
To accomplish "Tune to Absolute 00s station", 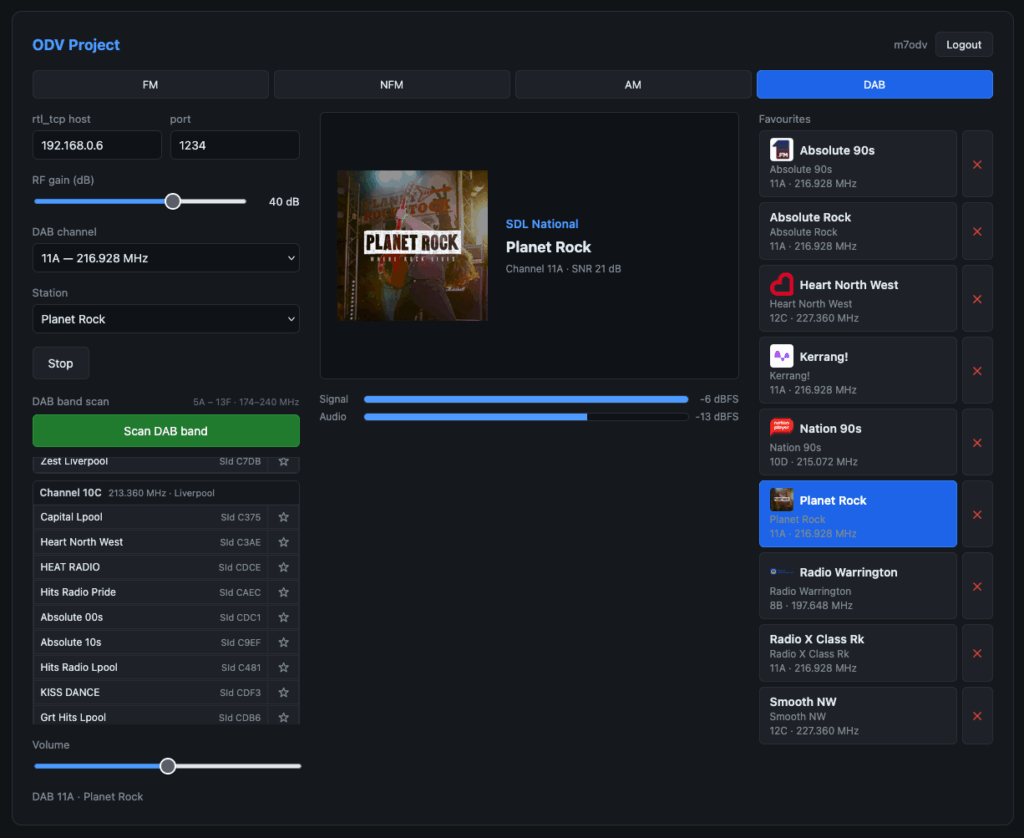I will pyautogui.click(x=150, y=617).
